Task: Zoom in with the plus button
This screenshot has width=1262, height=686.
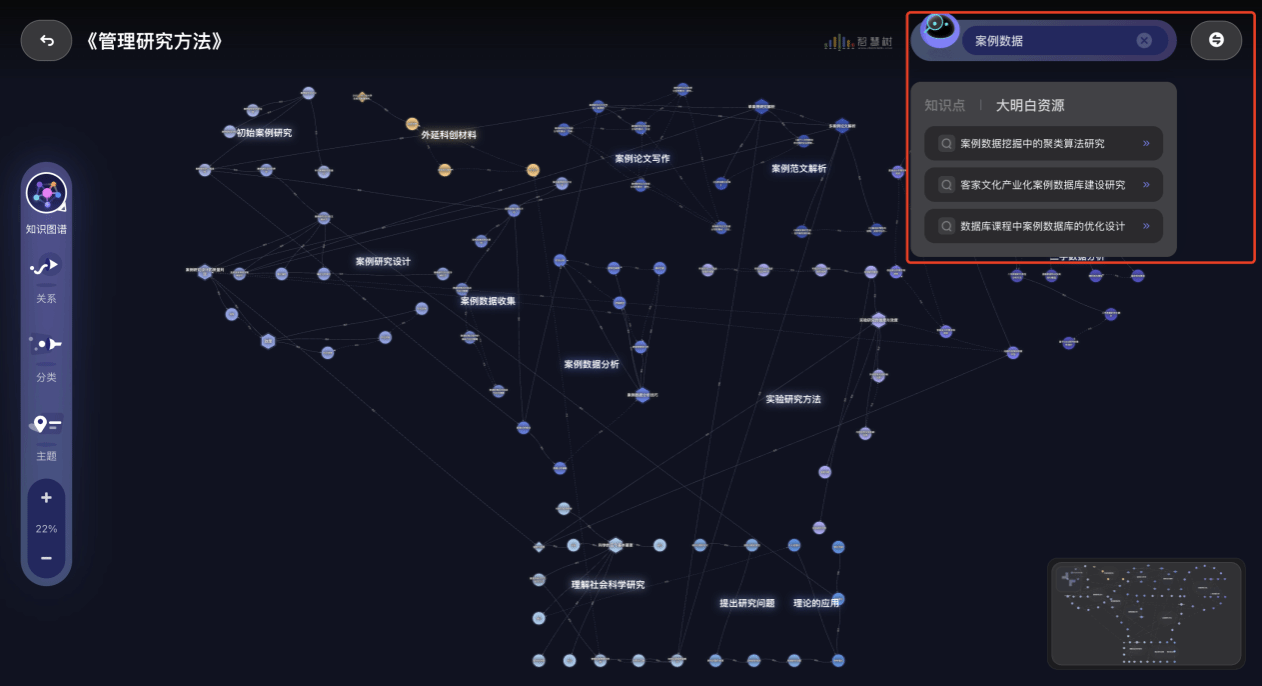Action: (46, 498)
